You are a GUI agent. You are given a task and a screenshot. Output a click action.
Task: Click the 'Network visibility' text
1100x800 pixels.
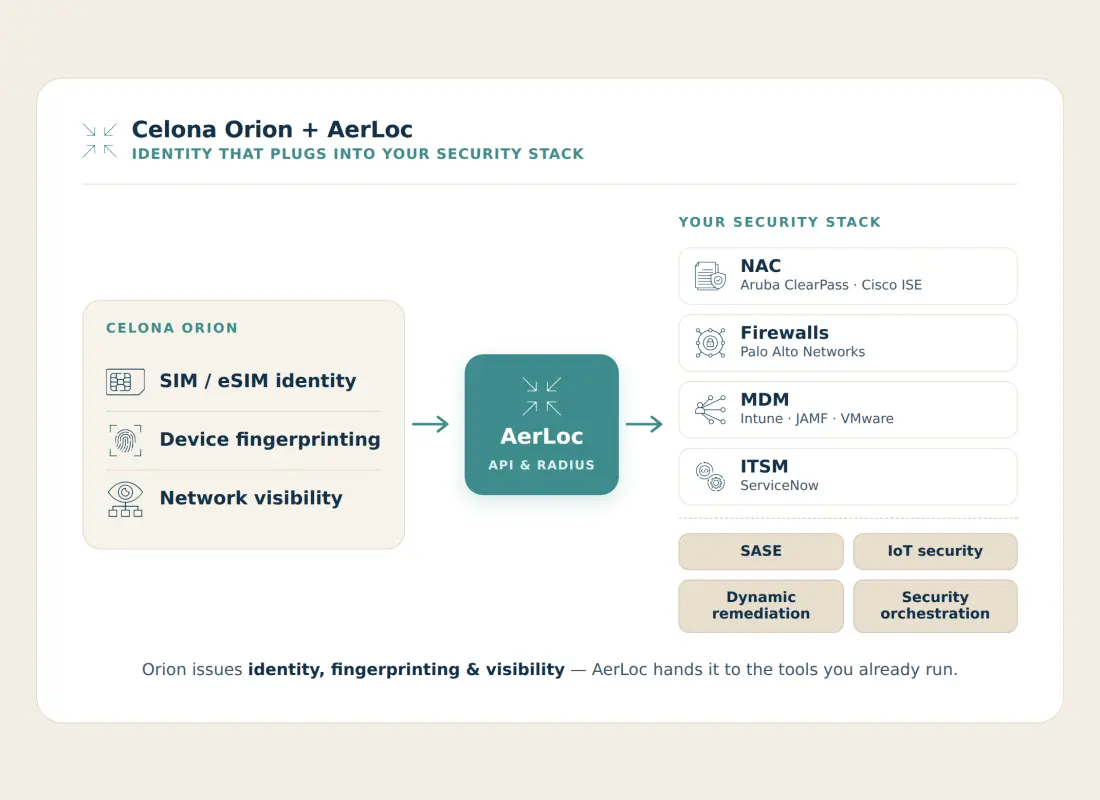[251, 498]
